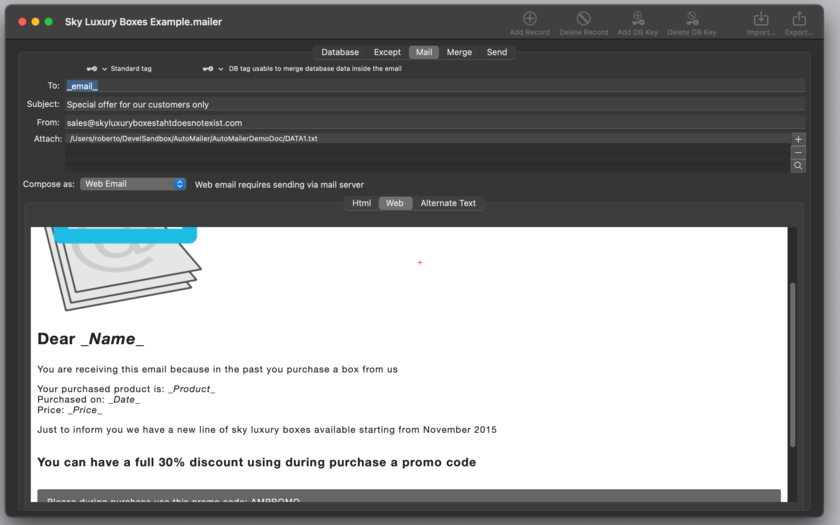
Task: Click the _Date_ tag in email body
Action: (124, 400)
